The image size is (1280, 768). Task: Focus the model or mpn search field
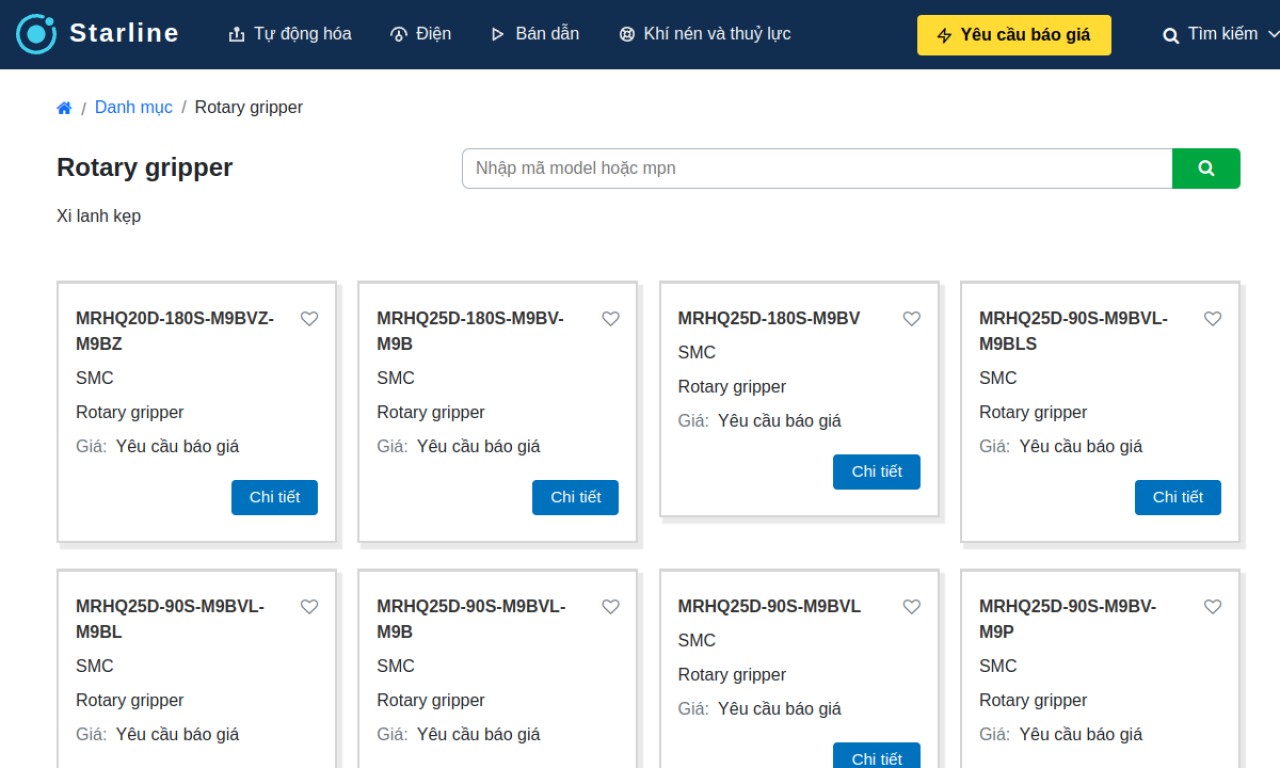tap(817, 168)
